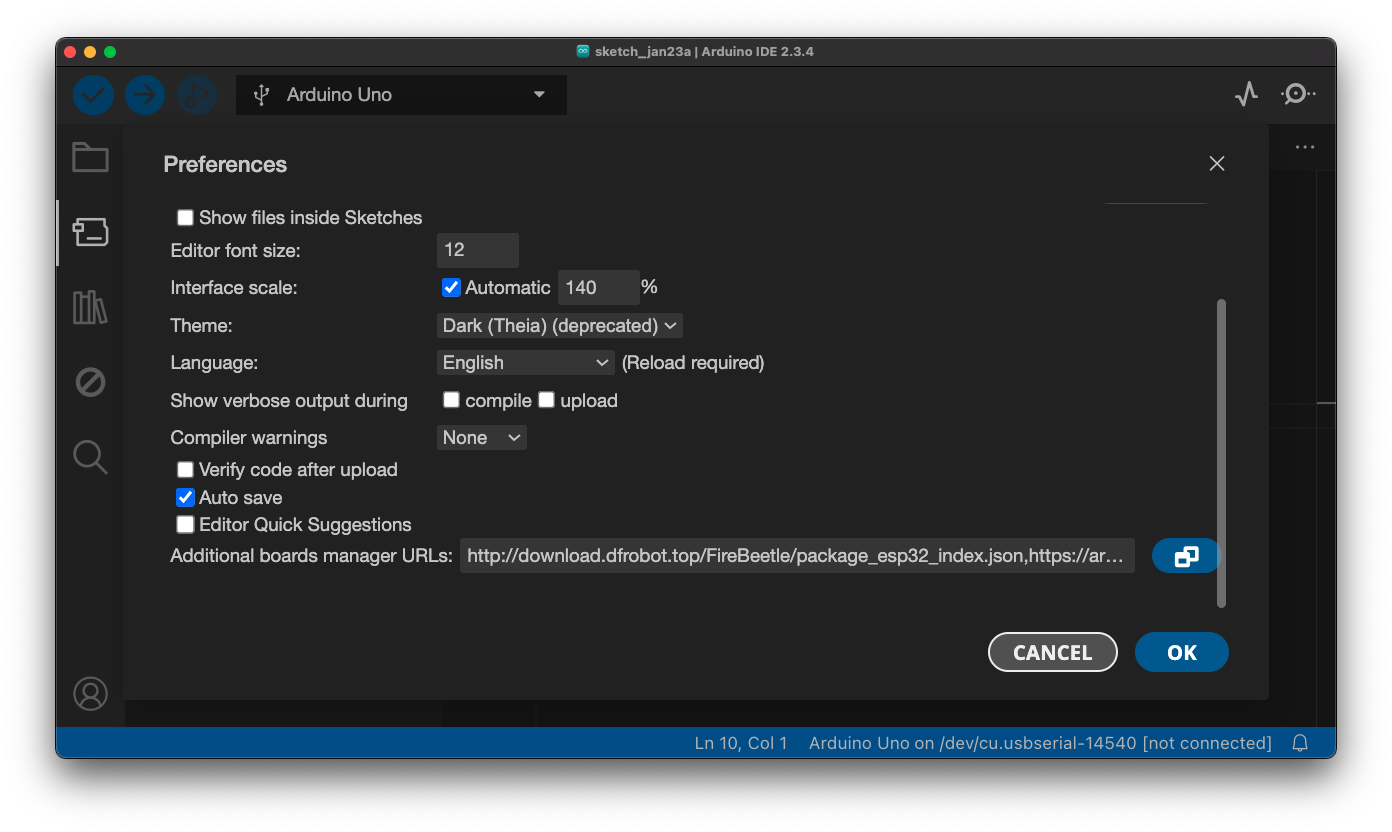
Task: Click the Arduino Uno port status text
Action: (x=1040, y=743)
